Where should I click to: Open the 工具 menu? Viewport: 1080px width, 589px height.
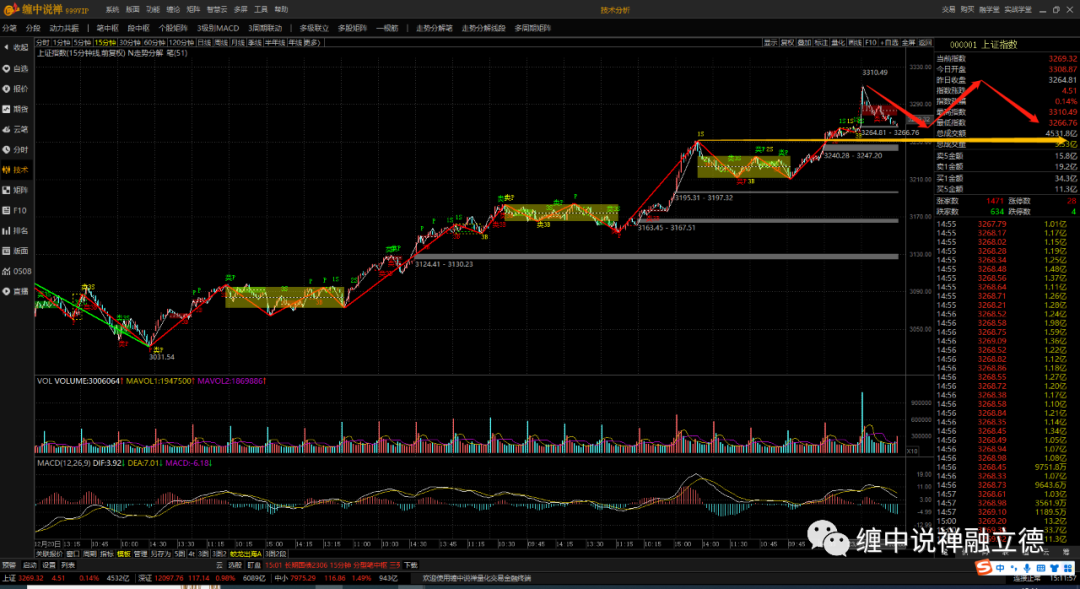tap(260, 10)
